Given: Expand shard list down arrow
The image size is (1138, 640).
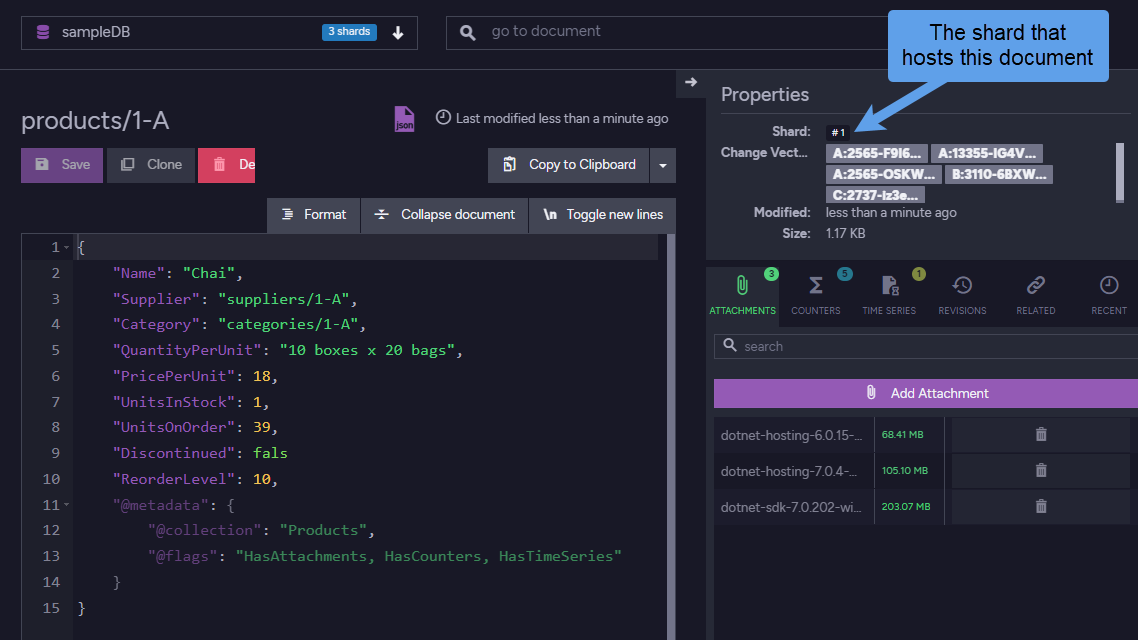Looking at the screenshot, I should pos(398,33).
